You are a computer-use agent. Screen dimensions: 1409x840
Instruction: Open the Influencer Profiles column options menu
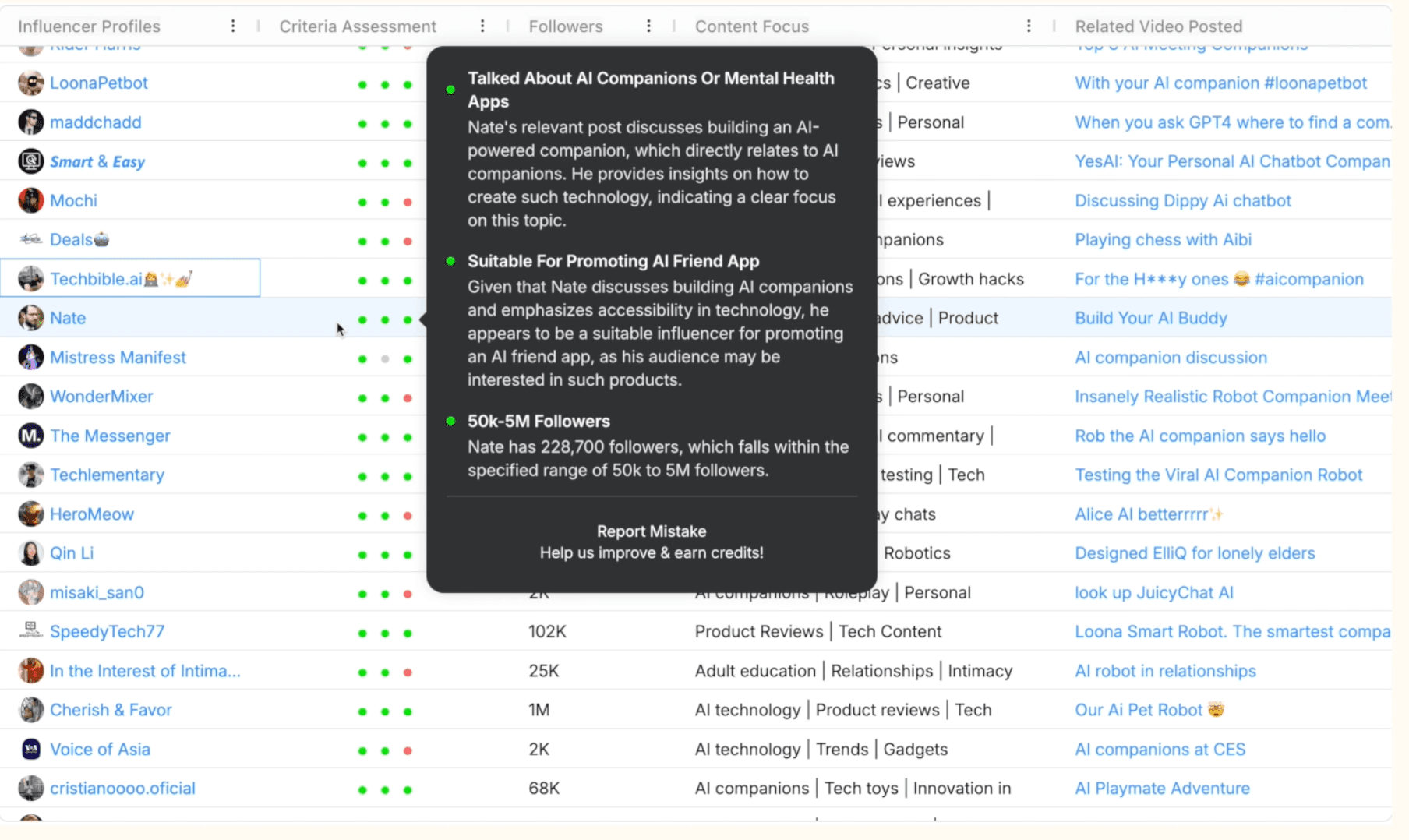coord(233,25)
